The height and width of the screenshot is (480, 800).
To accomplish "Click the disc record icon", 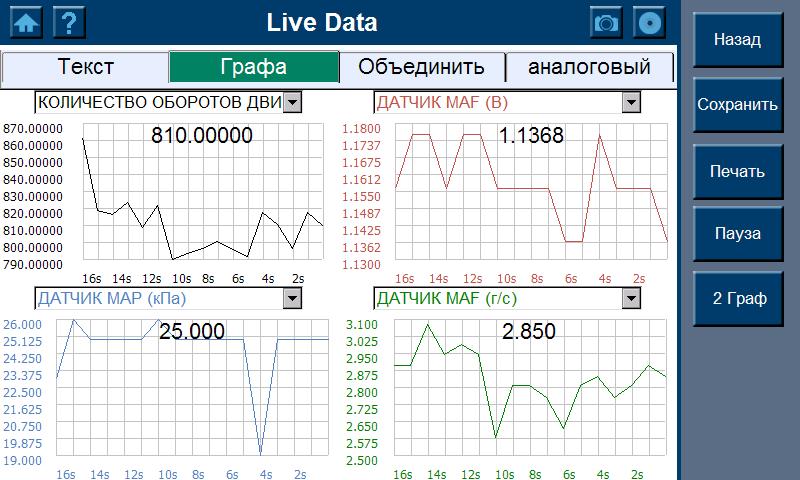I will click(x=650, y=22).
